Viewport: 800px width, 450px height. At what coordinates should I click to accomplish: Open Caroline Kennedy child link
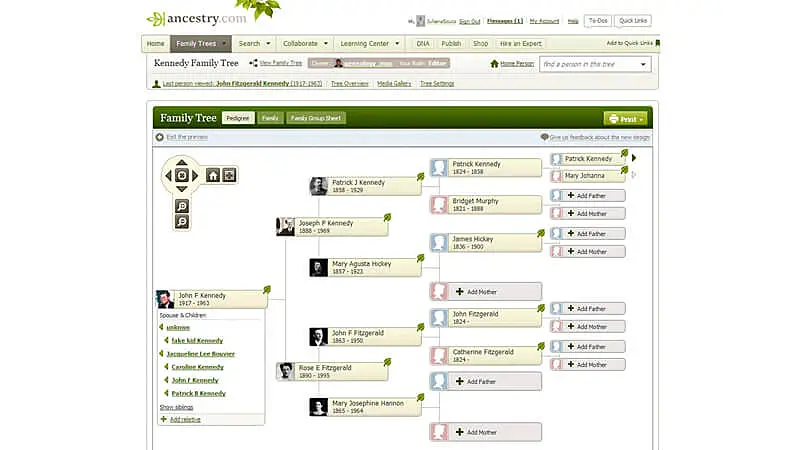click(197, 367)
